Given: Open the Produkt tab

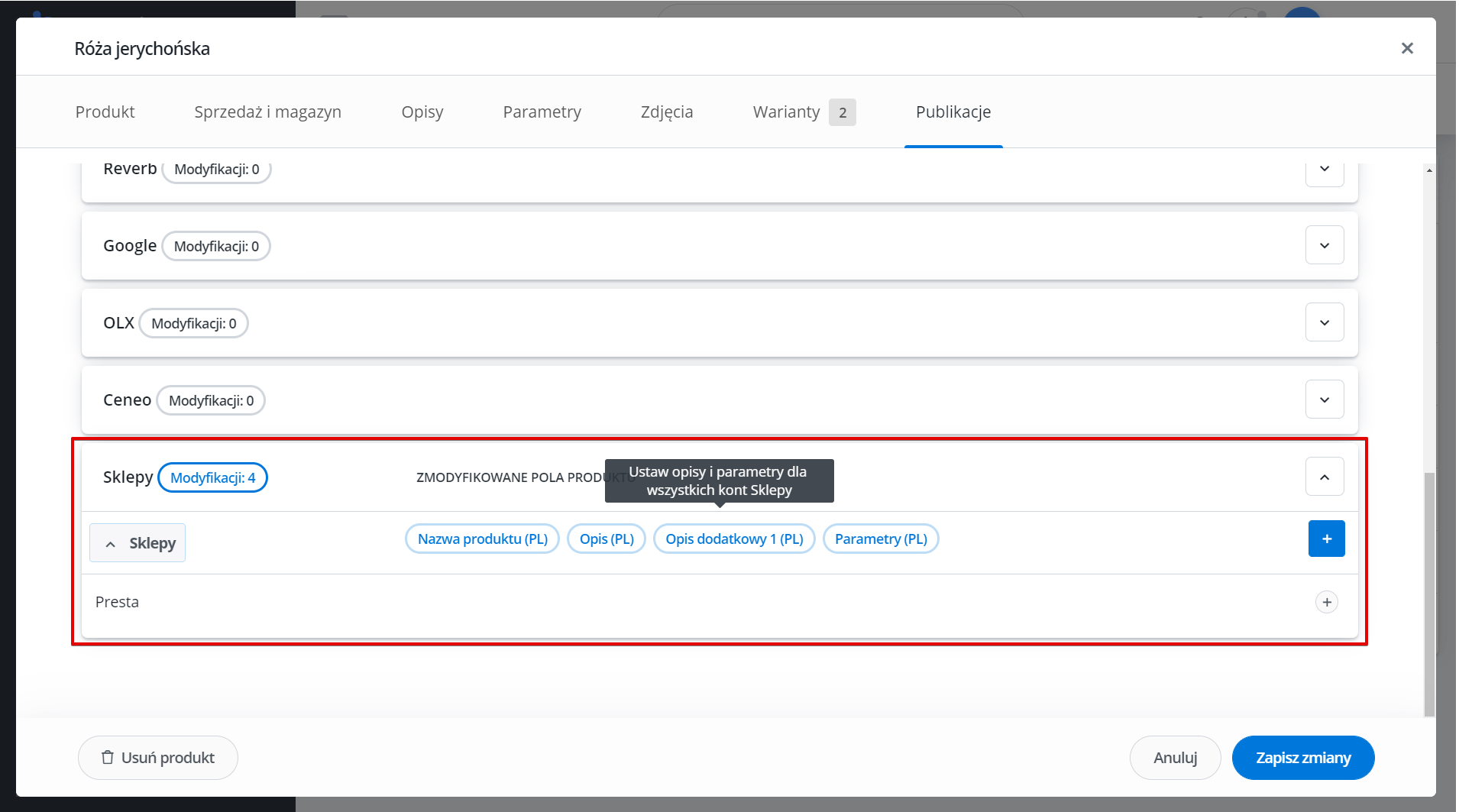Looking at the screenshot, I should pyautogui.click(x=105, y=112).
